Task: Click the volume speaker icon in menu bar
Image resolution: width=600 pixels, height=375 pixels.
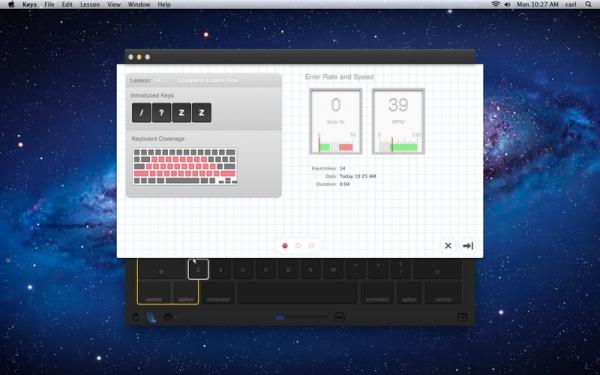Action: [x=507, y=4]
